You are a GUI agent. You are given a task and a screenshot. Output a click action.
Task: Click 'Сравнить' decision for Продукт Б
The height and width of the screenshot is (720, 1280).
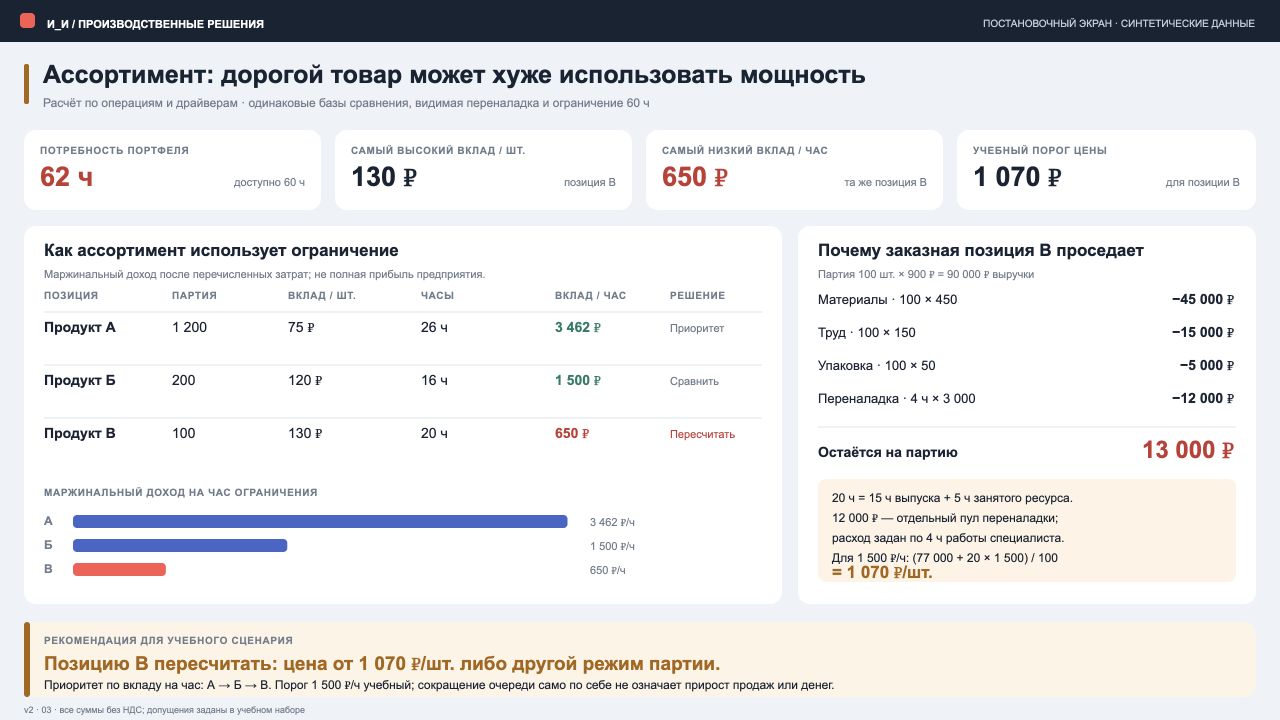tap(694, 381)
